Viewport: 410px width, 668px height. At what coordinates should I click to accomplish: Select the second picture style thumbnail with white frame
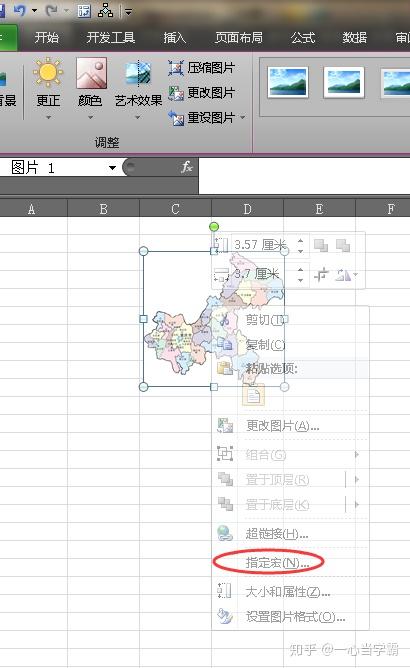coord(344,82)
